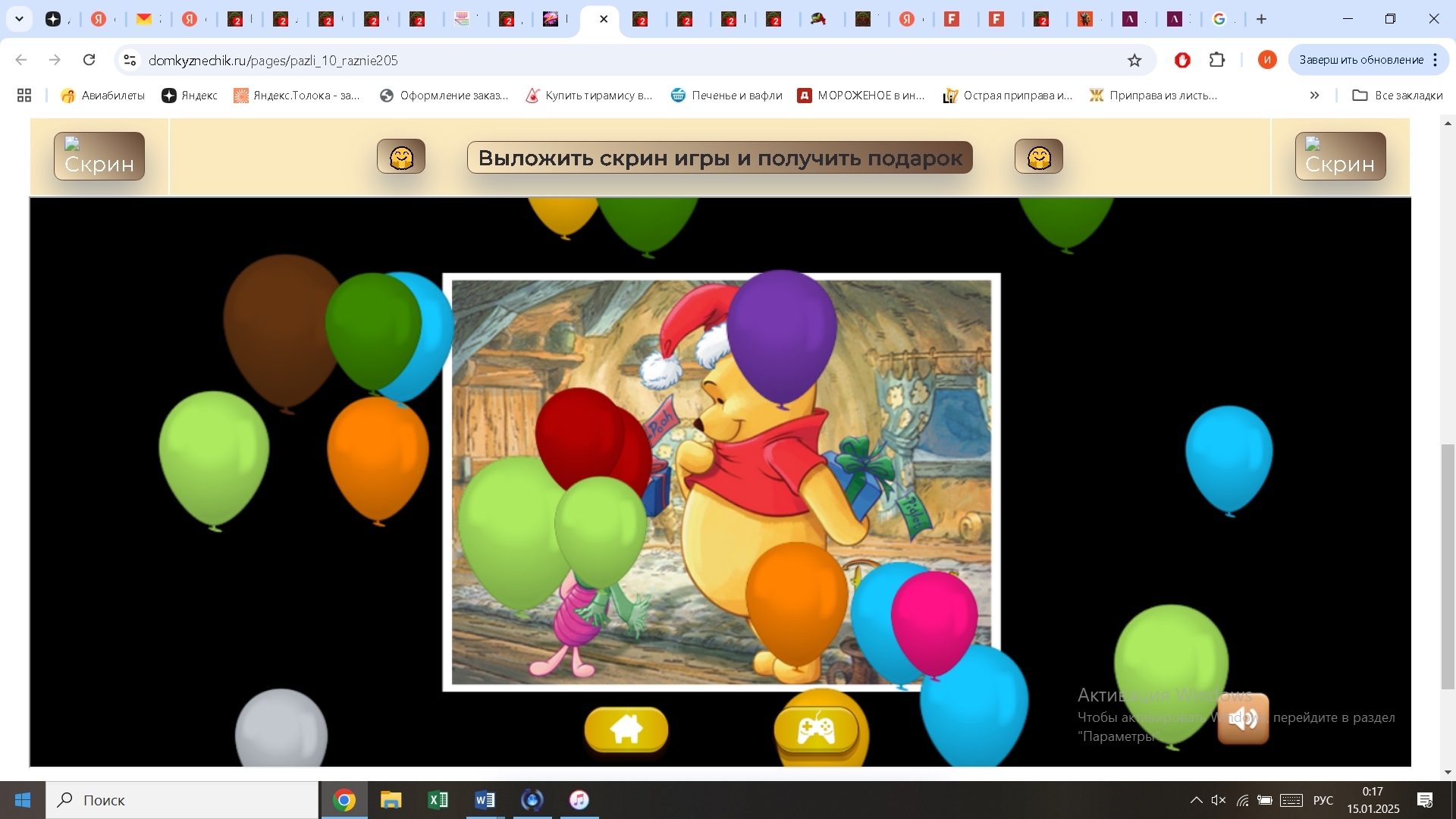Reload the current page
The image size is (1456, 819).
[x=89, y=60]
